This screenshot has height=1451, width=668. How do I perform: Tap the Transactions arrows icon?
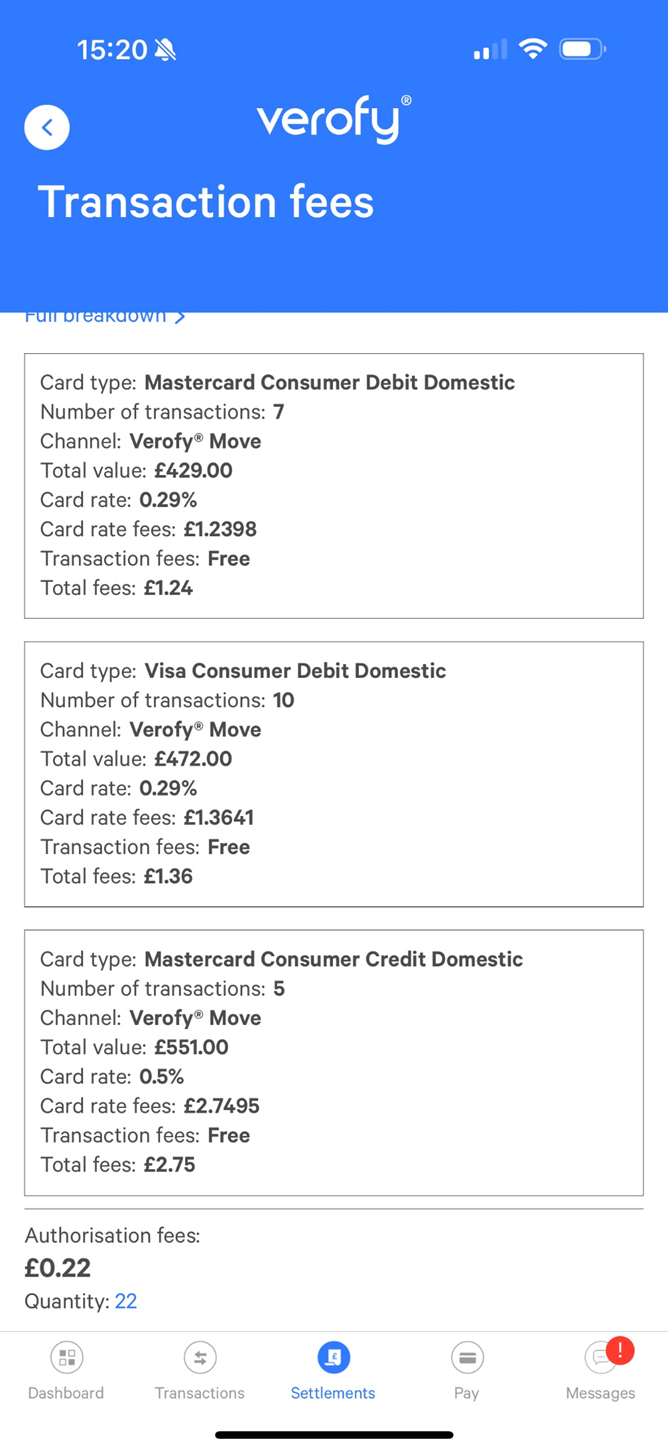(x=200, y=1357)
